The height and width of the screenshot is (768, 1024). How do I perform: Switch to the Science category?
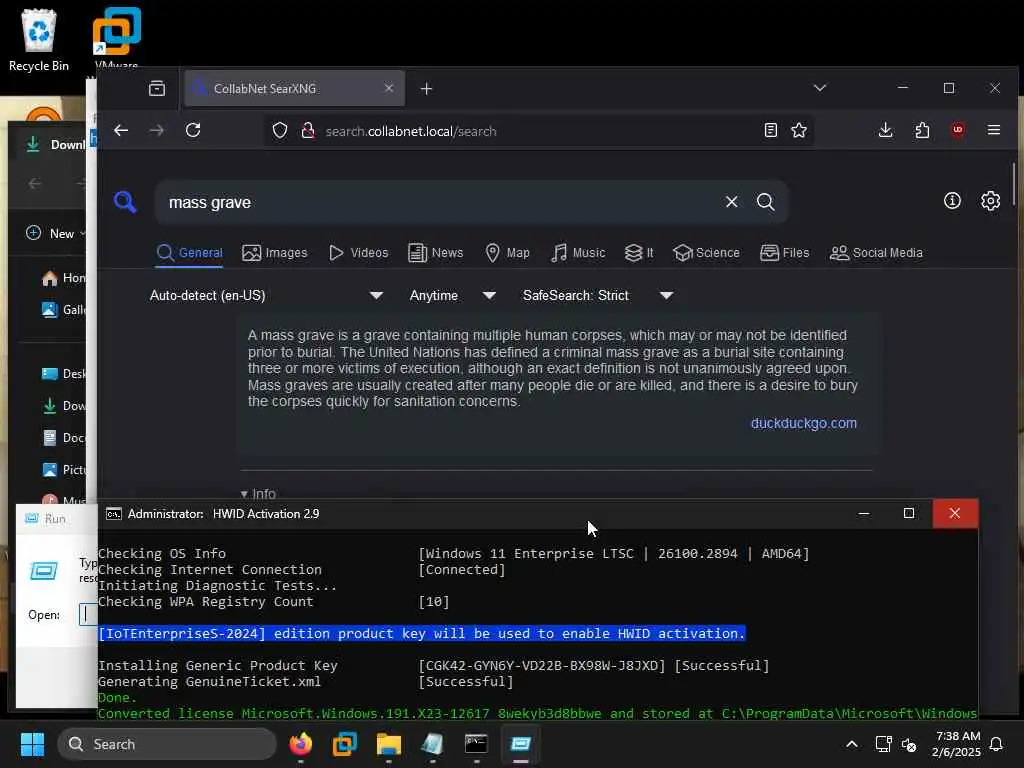point(707,253)
